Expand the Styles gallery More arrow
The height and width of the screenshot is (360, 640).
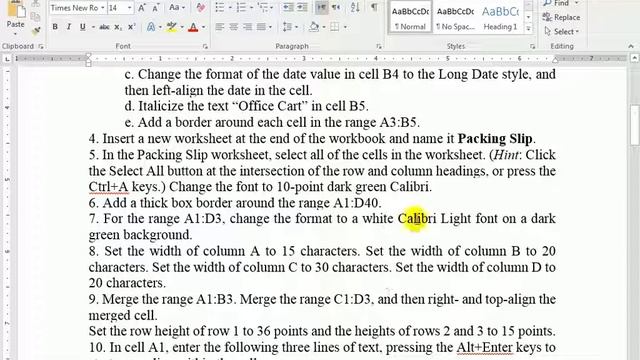point(529,28)
